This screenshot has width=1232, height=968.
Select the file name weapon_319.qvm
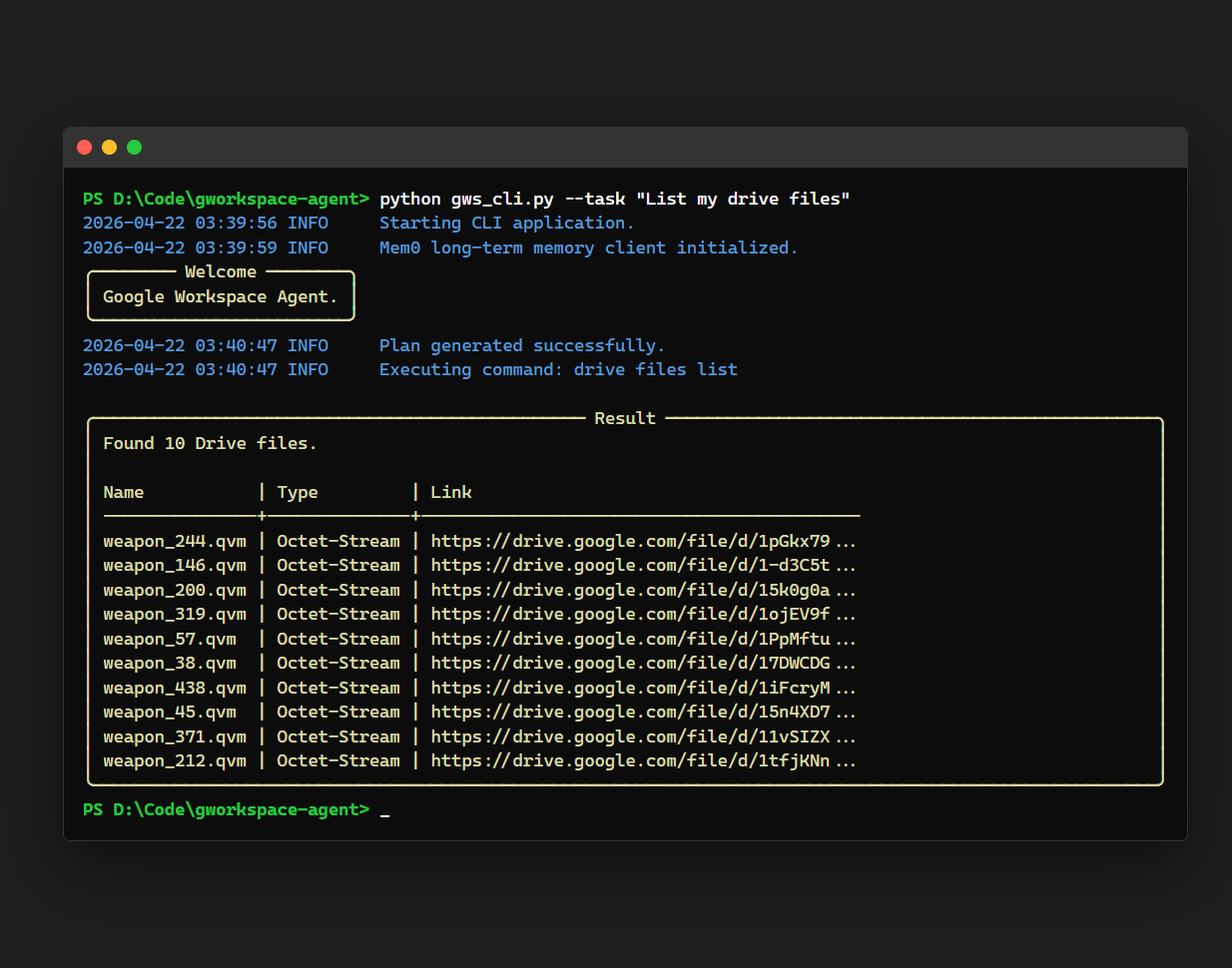(175, 614)
